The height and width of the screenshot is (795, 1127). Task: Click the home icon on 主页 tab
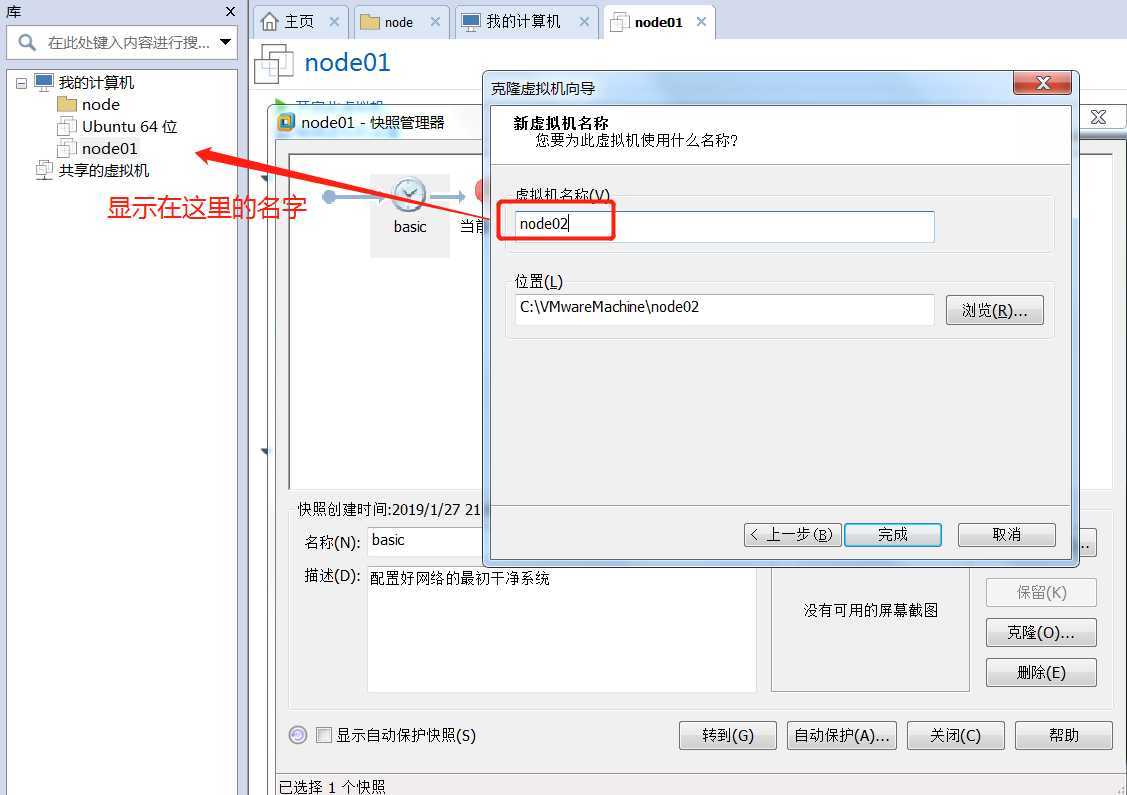coord(270,22)
